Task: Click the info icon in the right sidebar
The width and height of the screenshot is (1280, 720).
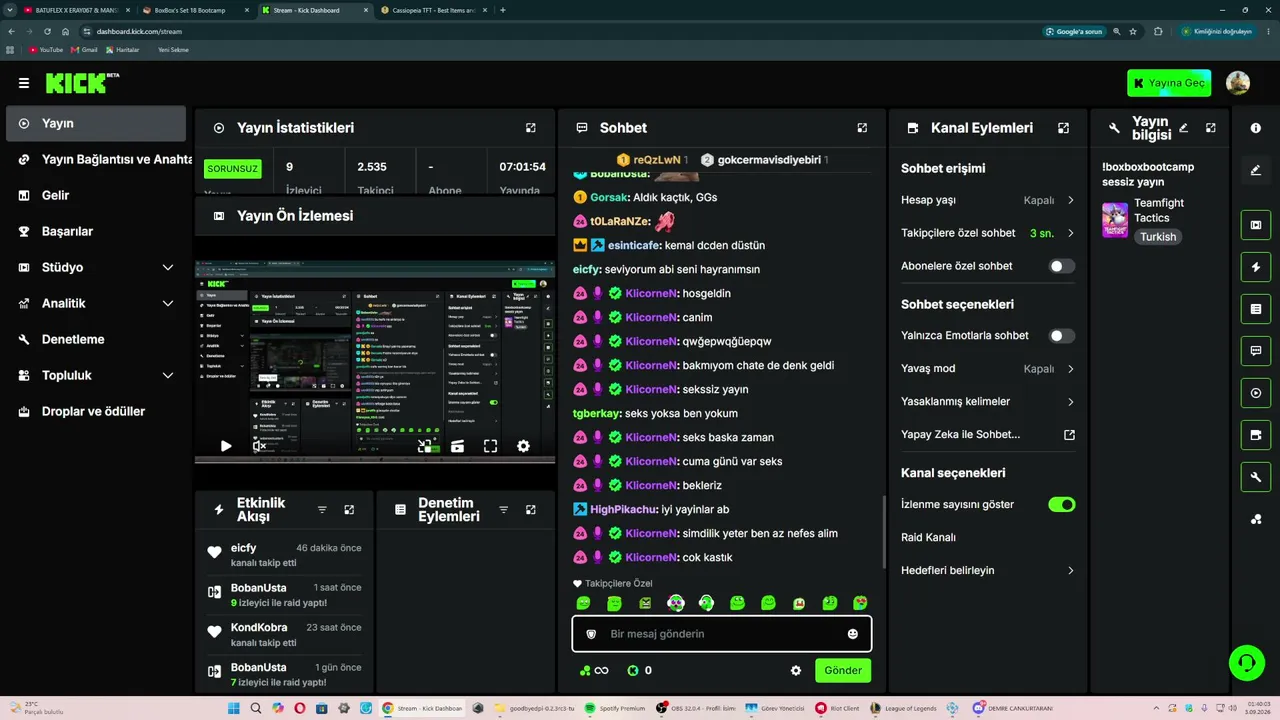Action: pos(1256,128)
